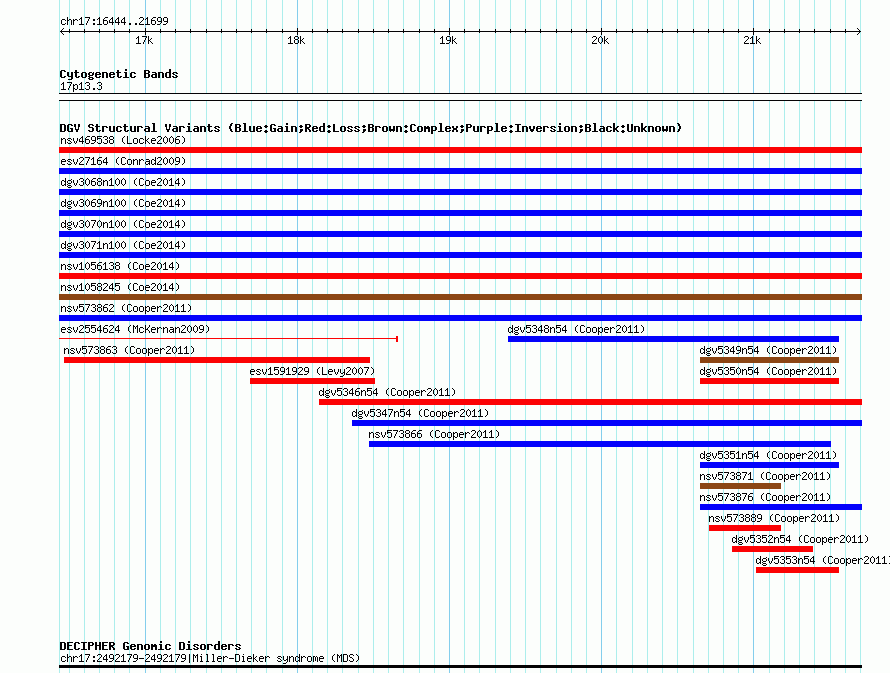
Task: Click the dgv5353n54 (Cooper2011) label
Action: click(822, 560)
